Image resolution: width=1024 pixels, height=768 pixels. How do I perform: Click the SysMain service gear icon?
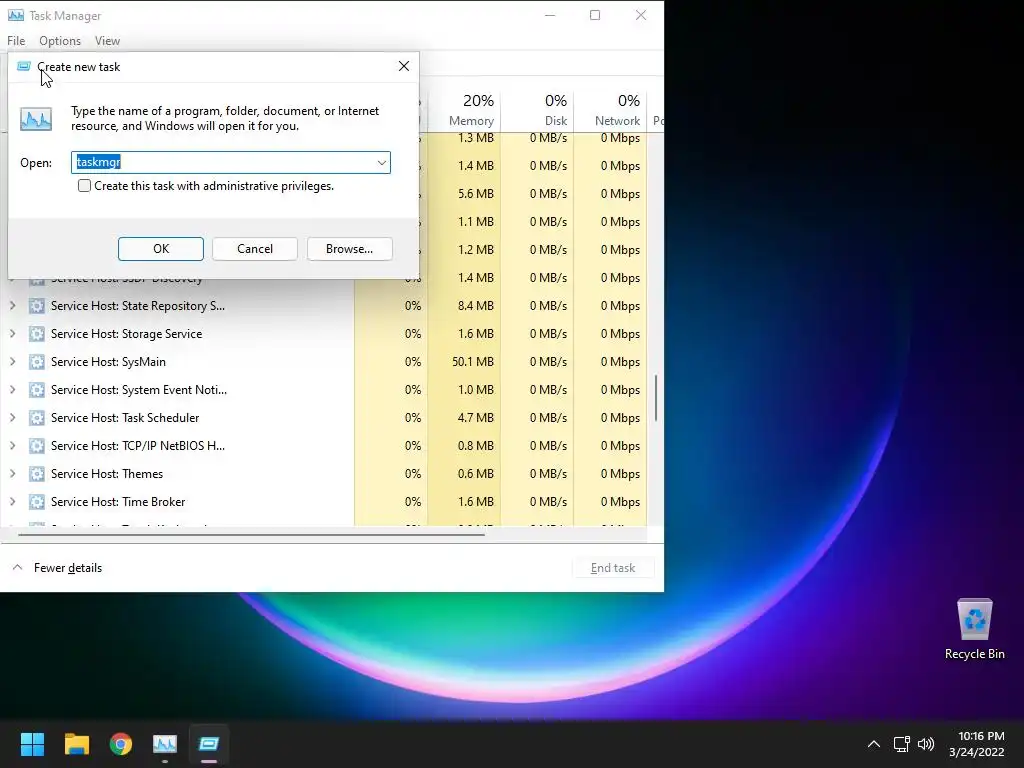click(x=37, y=362)
